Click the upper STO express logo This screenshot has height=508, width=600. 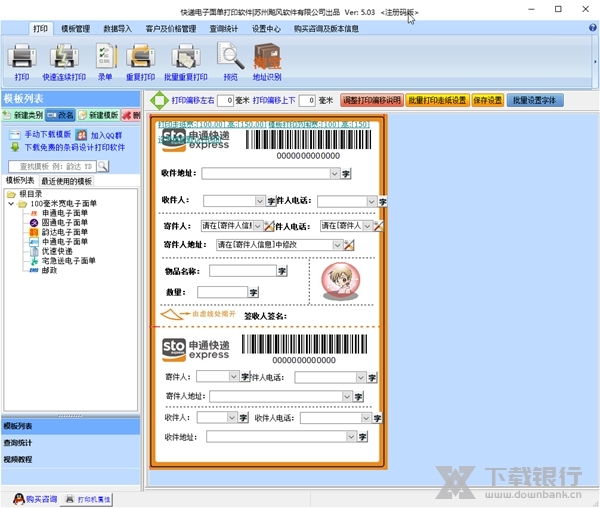(x=196, y=141)
